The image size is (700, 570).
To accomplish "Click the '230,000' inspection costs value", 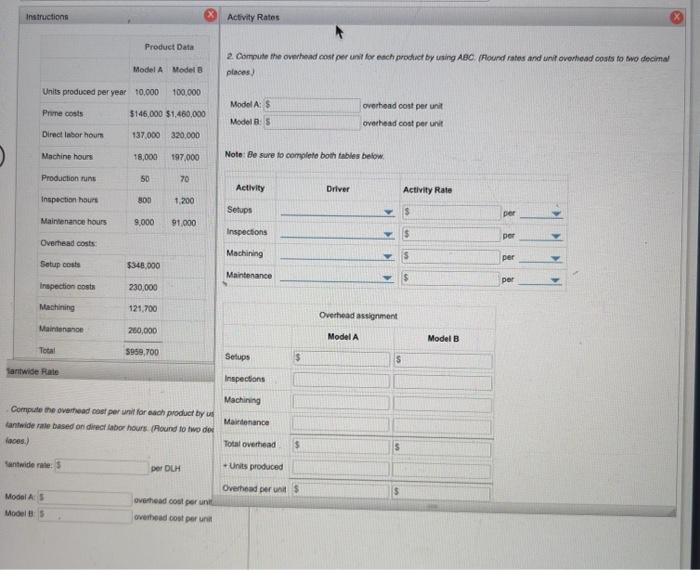I will 143,287.
